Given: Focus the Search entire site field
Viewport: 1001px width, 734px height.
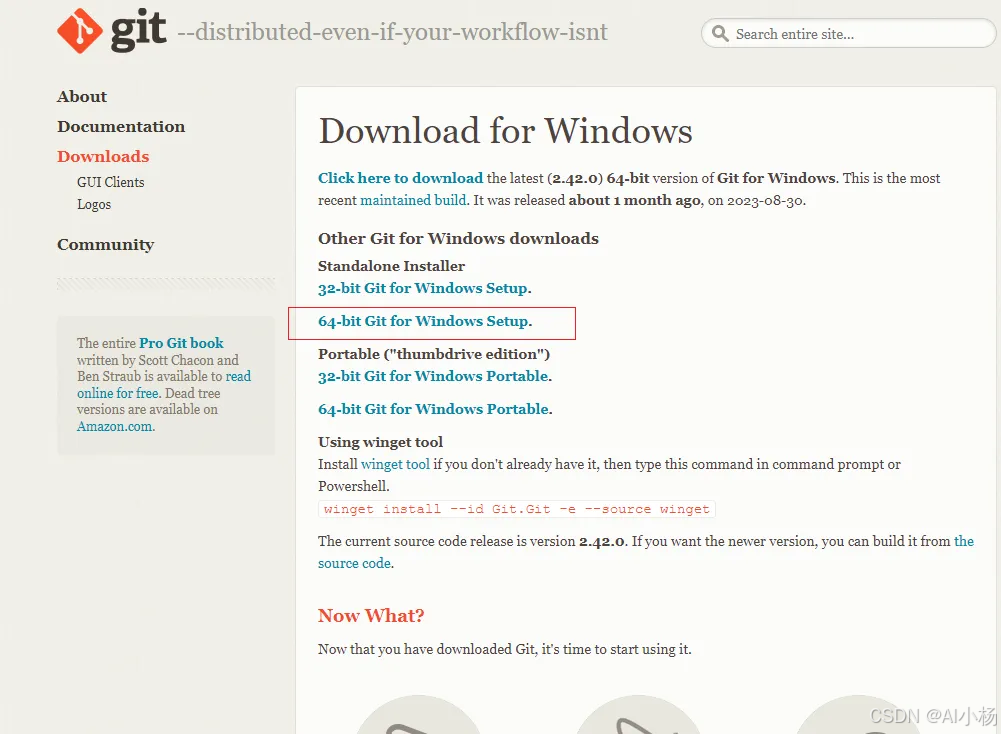Looking at the screenshot, I should [x=848, y=33].
